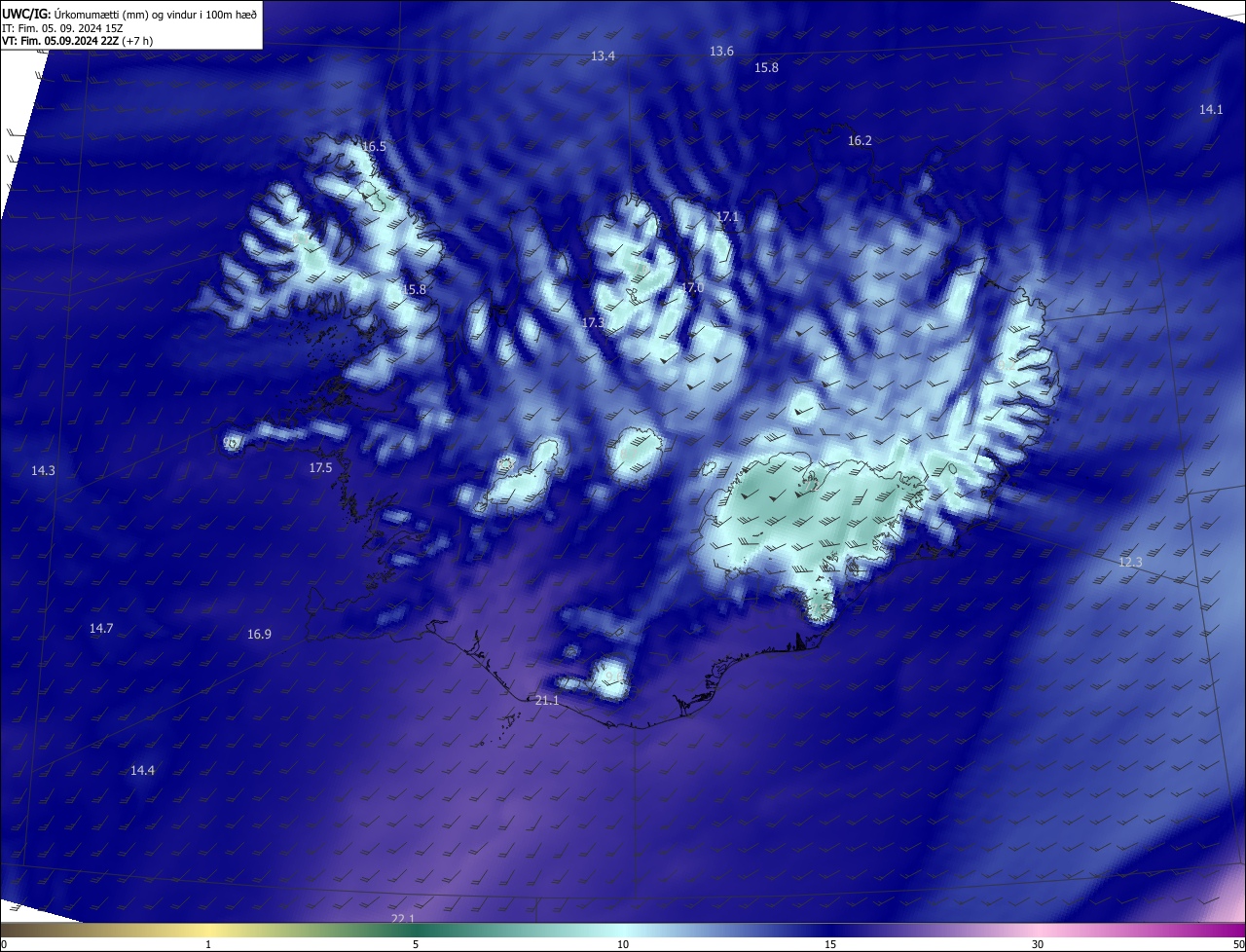The height and width of the screenshot is (952, 1246).
Task: Click the 17.1 wind value label
Action: (727, 216)
